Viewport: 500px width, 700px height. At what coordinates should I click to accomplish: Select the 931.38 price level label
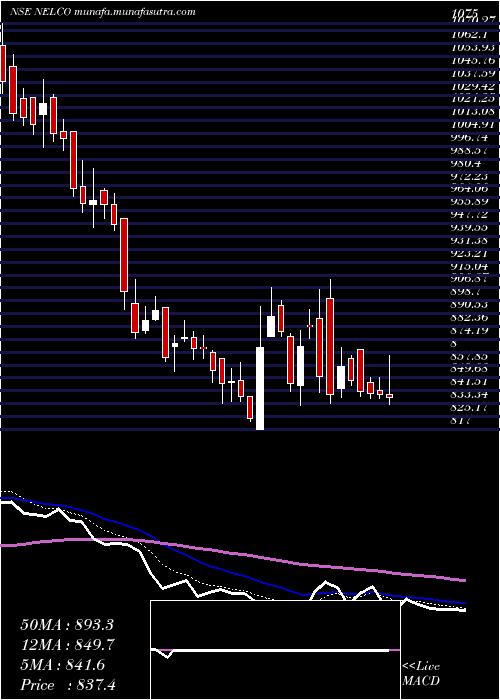470,241
